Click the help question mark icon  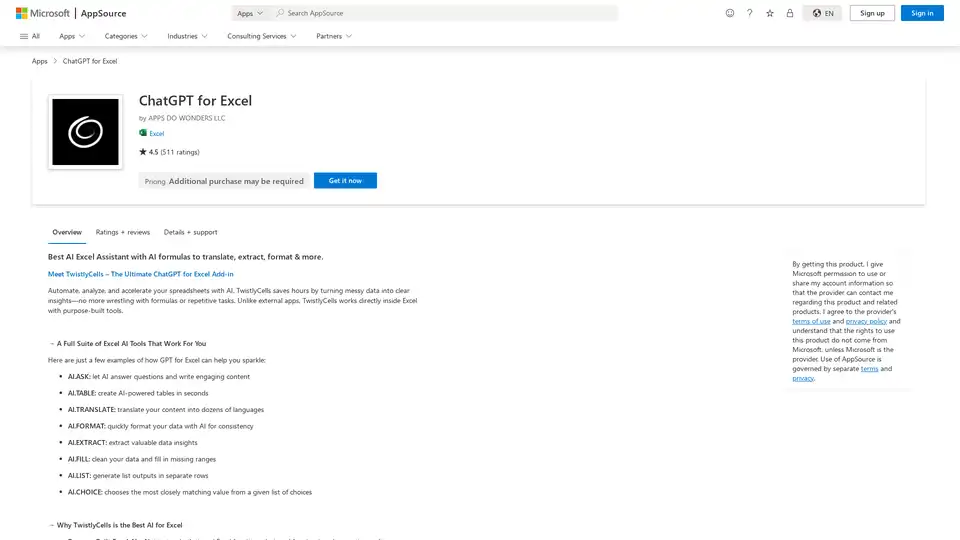(750, 13)
